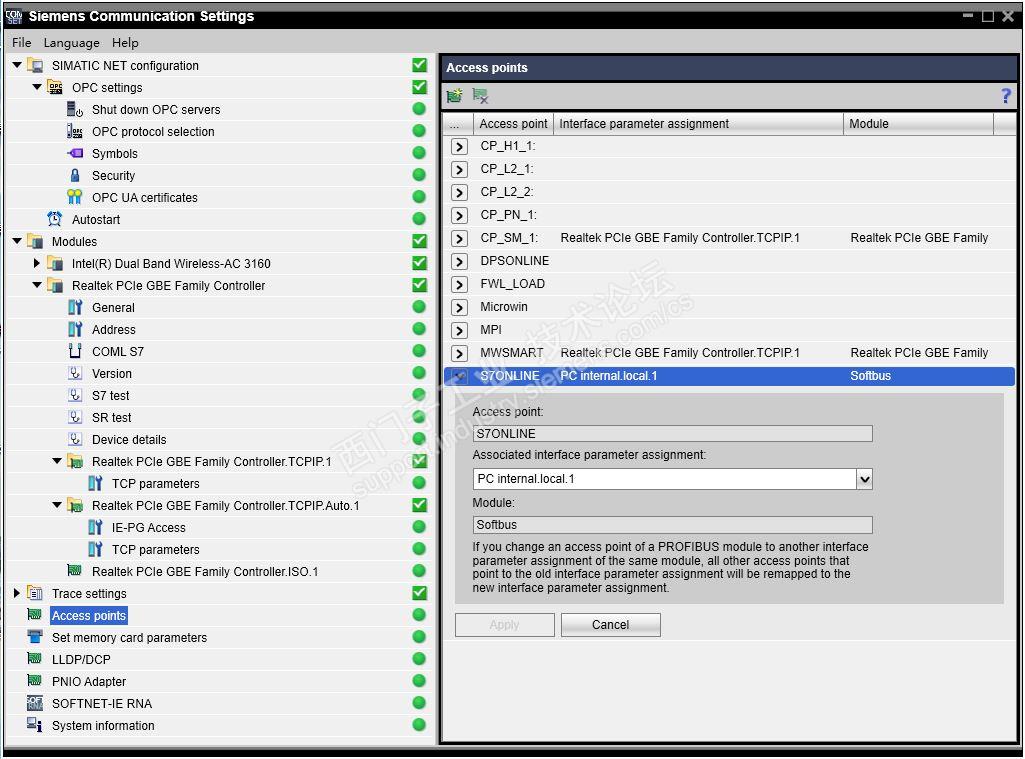Click the checkmark beside Intel(R) Dual Band Wireless-AC
The height and width of the screenshot is (759, 1025).
(420, 263)
